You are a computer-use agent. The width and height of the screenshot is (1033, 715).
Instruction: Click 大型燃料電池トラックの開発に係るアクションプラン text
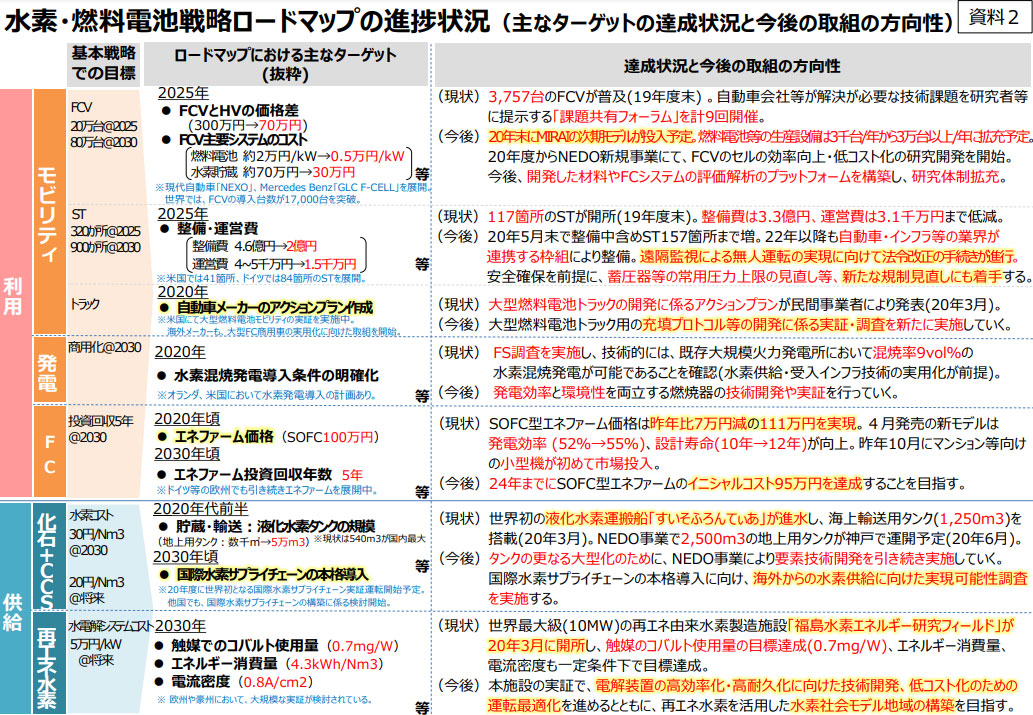[x=632, y=304]
